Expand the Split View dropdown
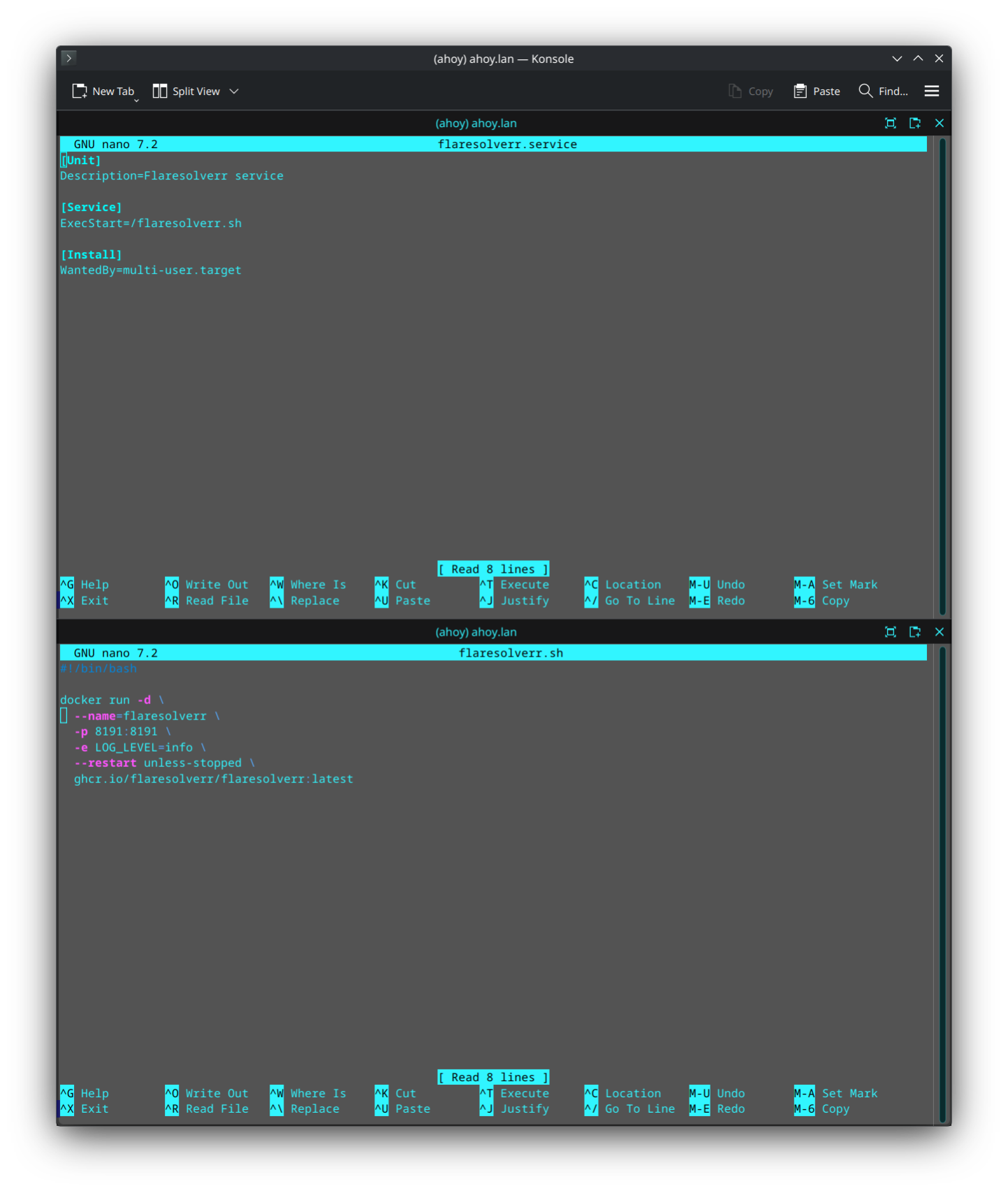This screenshot has width=1008, height=1193. (234, 92)
